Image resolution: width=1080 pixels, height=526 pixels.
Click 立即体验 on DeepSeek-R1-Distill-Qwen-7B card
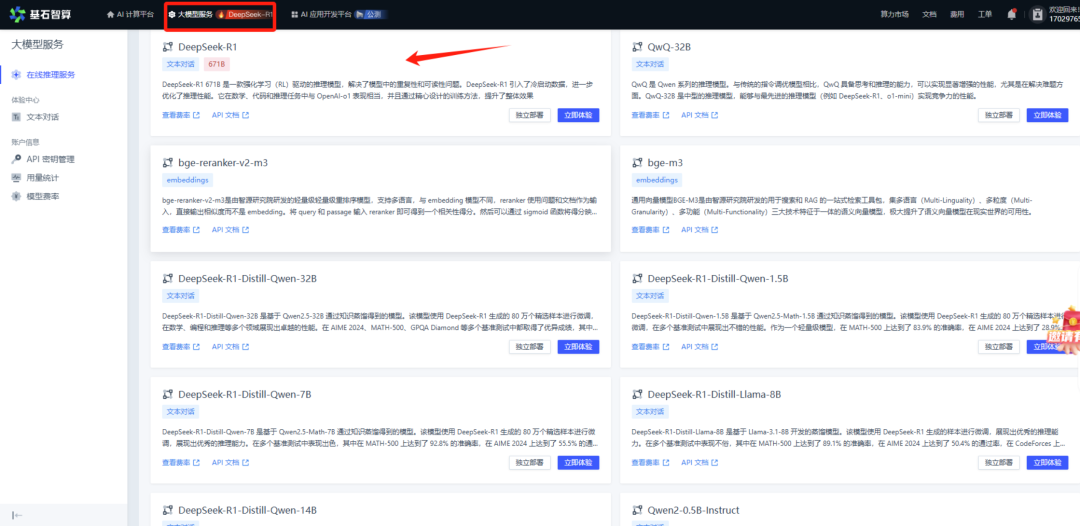coord(579,462)
